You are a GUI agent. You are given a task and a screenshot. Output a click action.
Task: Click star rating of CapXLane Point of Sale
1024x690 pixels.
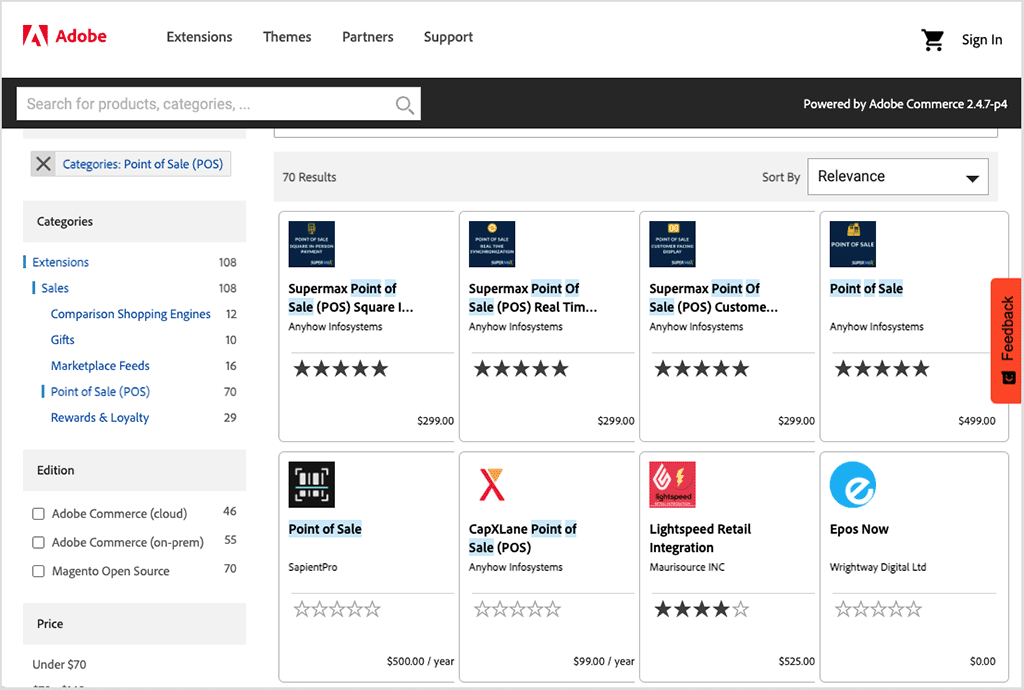517,610
